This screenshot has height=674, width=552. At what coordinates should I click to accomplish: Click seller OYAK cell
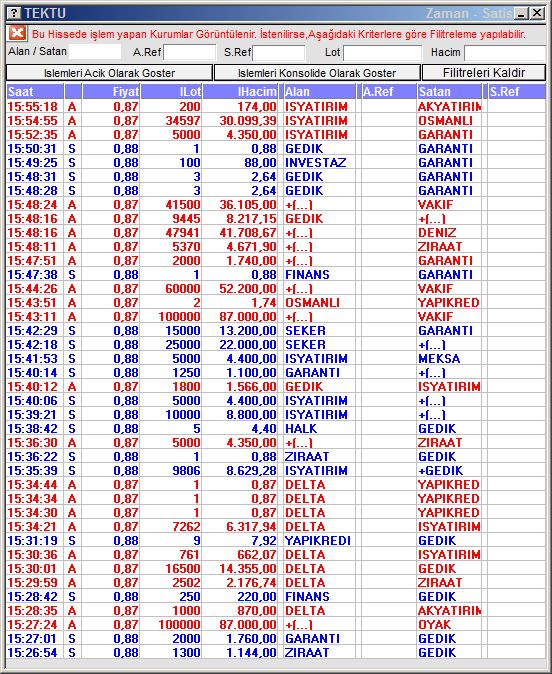click(x=435, y=625)
